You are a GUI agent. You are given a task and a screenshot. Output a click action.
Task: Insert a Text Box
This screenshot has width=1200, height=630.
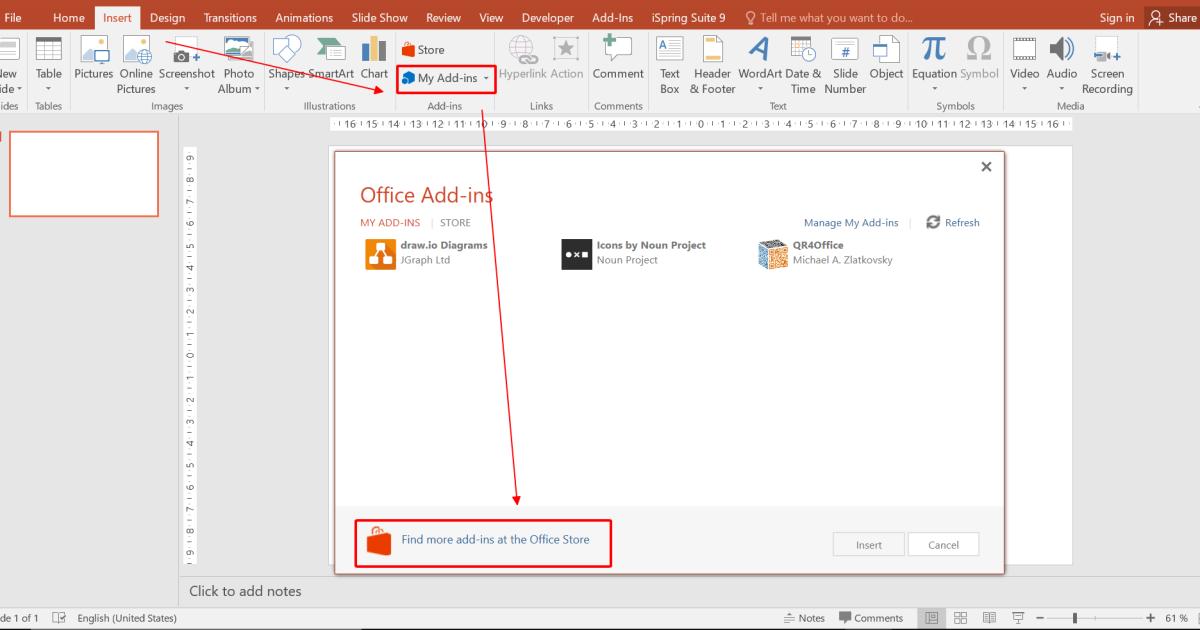[669, 63]
